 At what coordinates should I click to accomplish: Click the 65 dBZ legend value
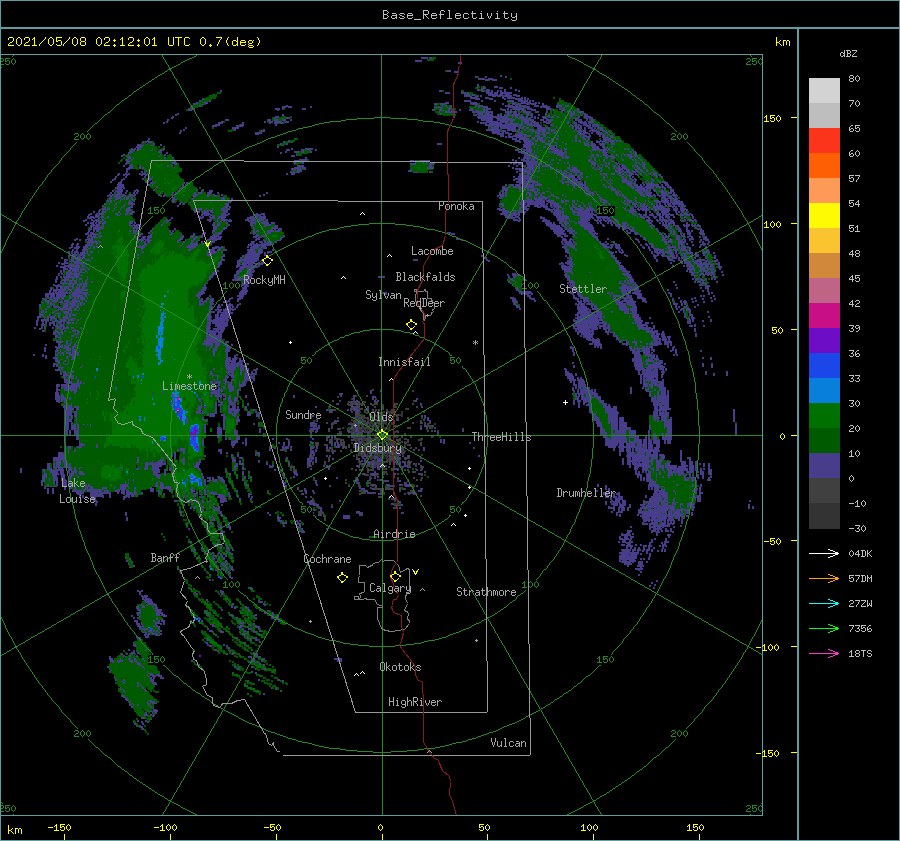(854, 129)
